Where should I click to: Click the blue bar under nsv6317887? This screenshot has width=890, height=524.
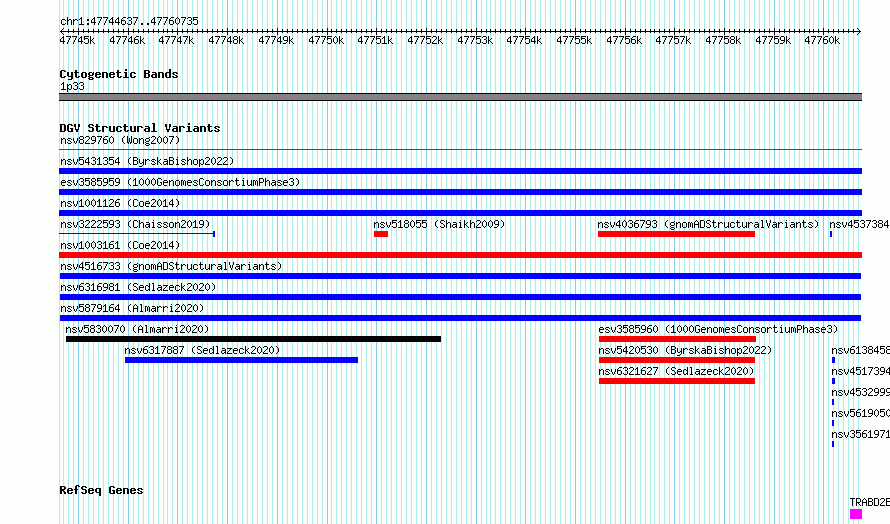[x=241, y=360]
